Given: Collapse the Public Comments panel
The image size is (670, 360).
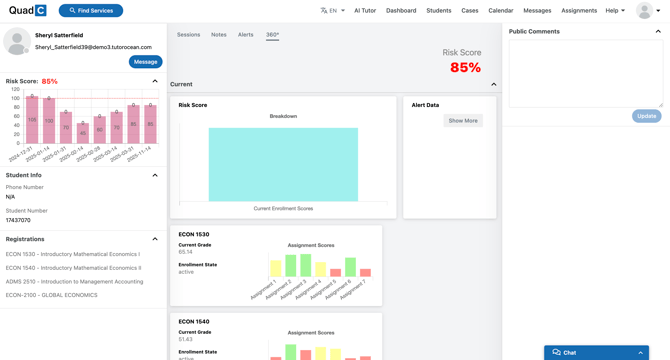Looking at the screenshot, I should 658,31.
